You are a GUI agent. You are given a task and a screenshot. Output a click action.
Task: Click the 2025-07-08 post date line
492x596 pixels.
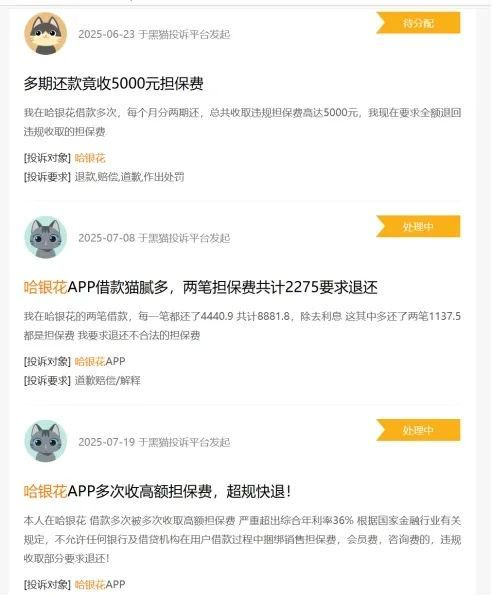[154, 238]
